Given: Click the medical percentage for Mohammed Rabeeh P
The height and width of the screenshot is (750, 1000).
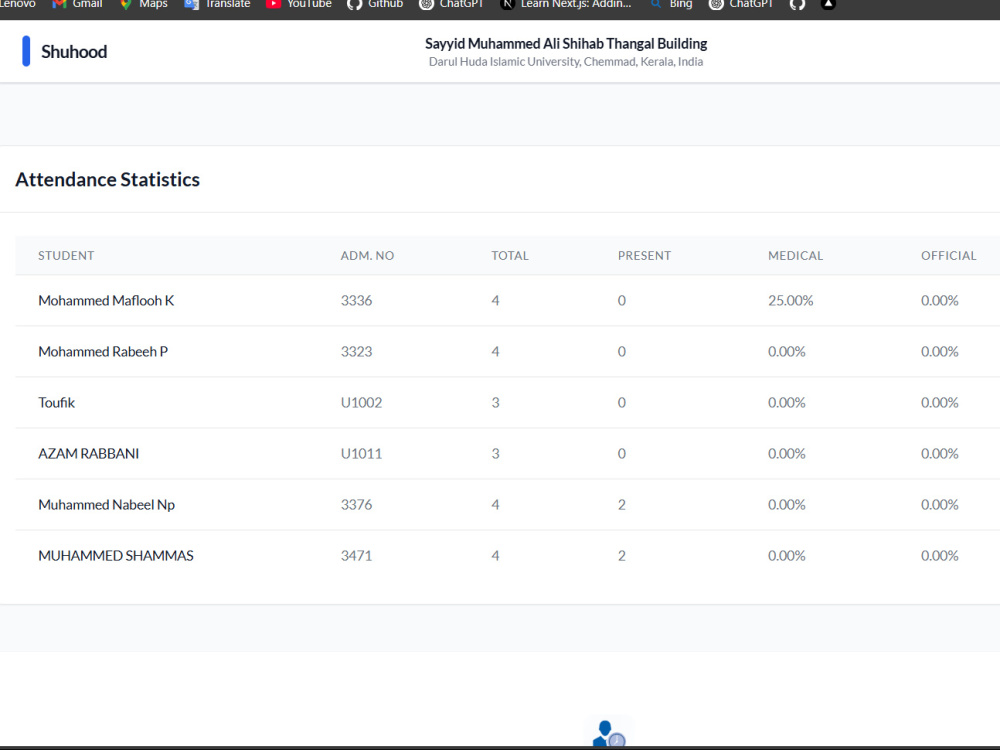Looking at the screenshot, I should (x=786, y=351).
